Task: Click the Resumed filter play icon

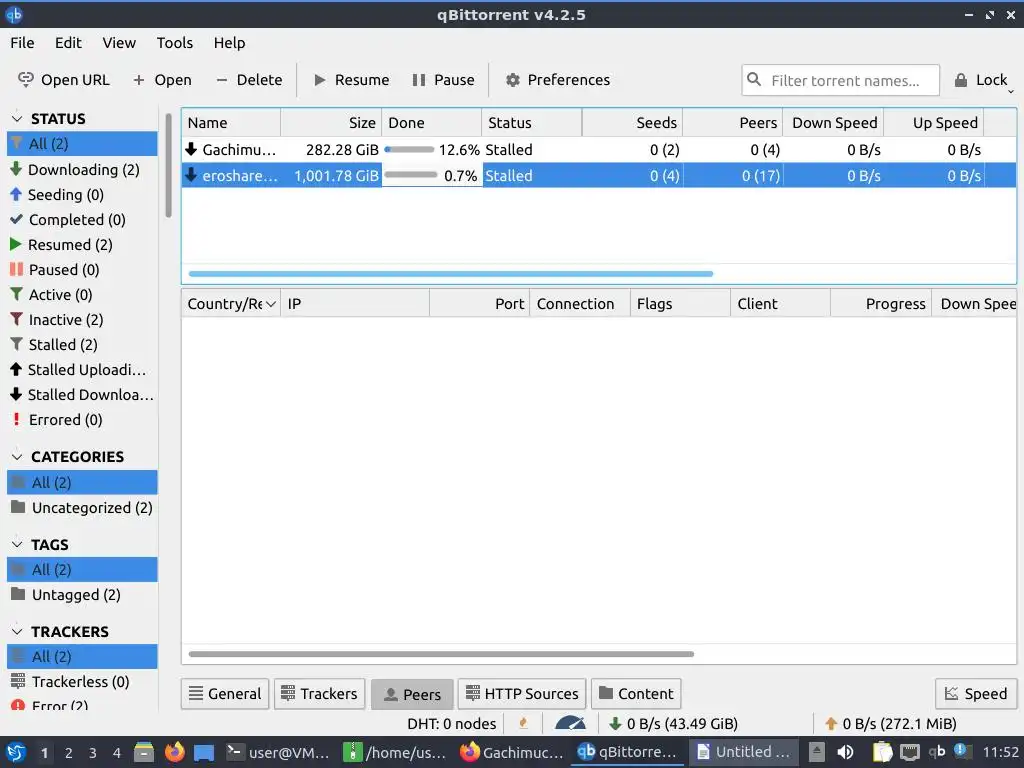Action: point(16,244)
